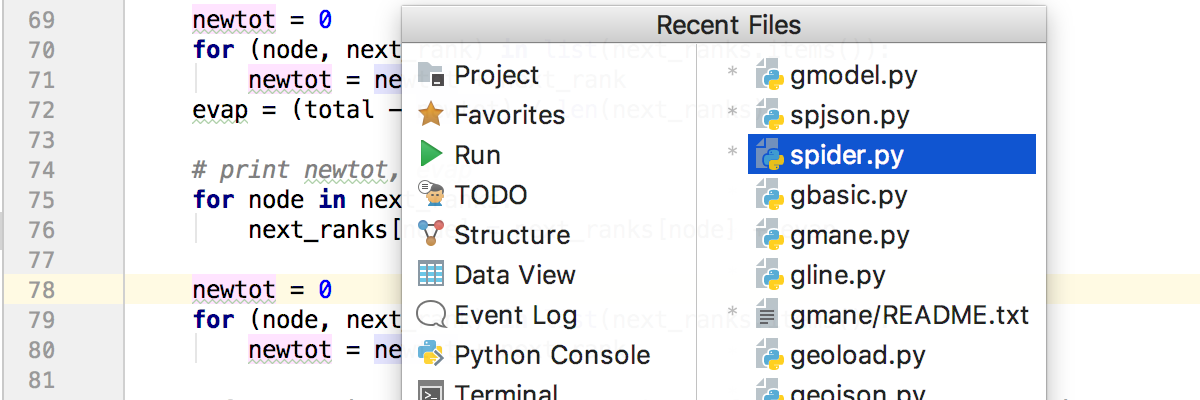Click the green Run arrow icon
Viewport: 1200px width, 400px height.
coord(431,154)
